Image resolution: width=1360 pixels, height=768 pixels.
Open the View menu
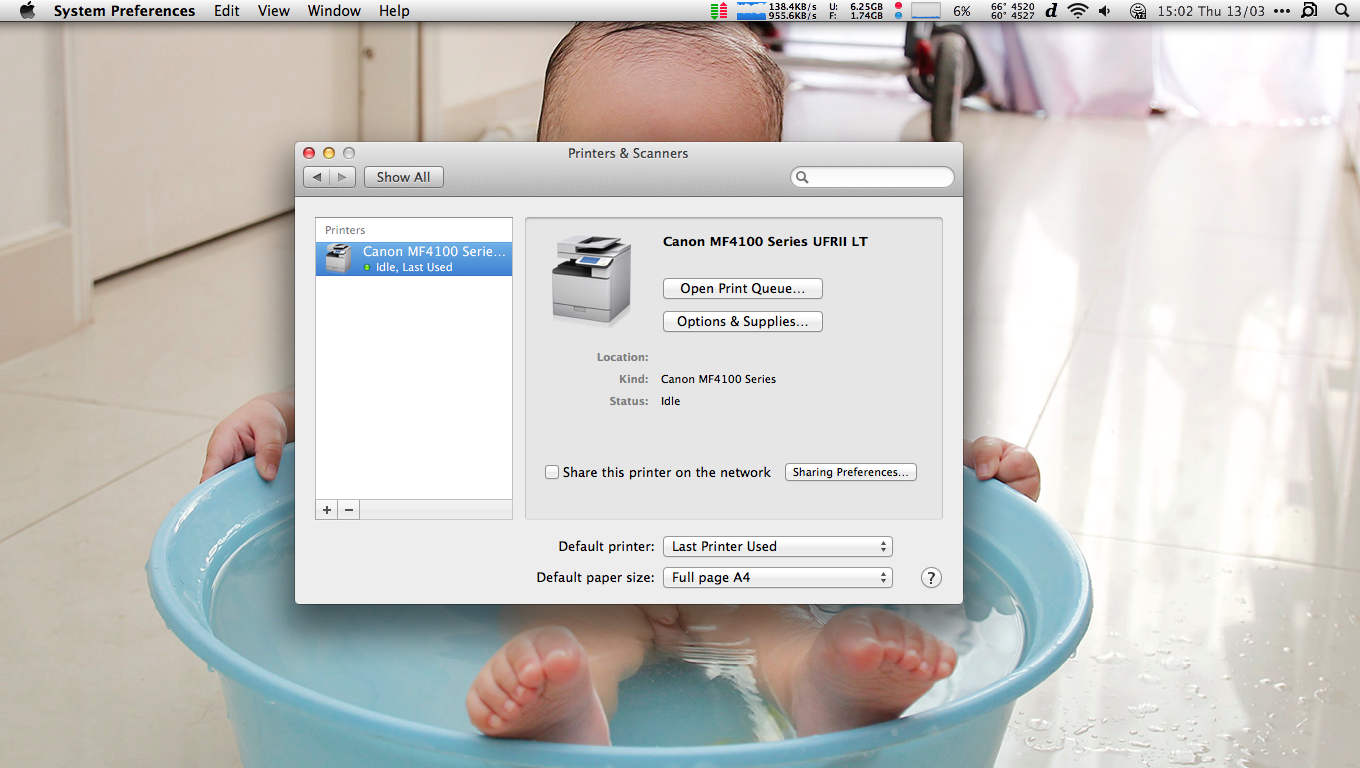274,11
